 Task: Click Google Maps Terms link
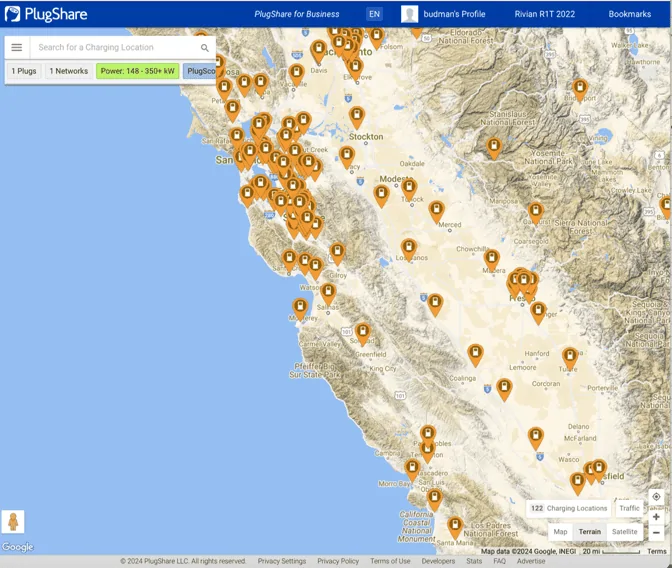[x=657, y=551]
